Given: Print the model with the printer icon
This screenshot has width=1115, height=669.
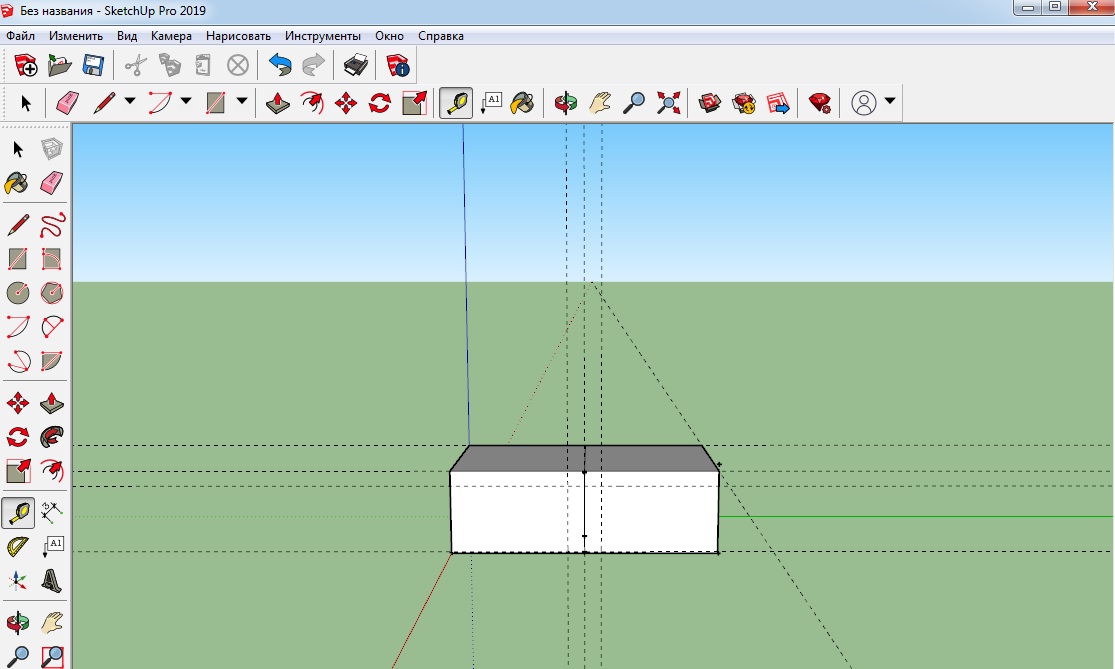Looking at the screenshot, I should 356,65.
